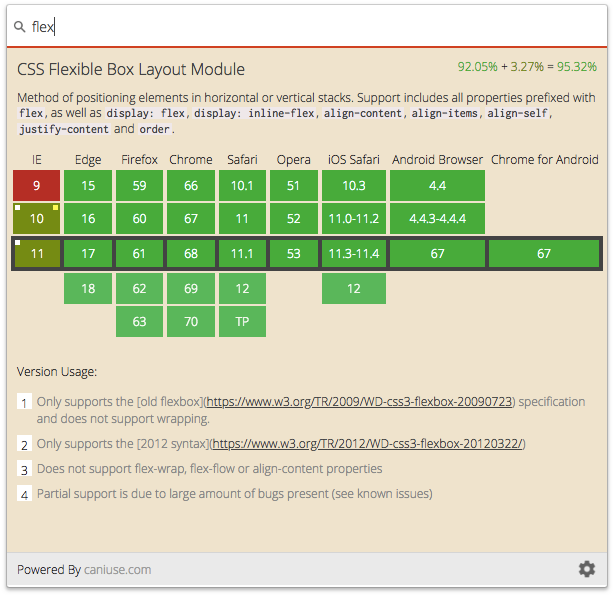
Task: Open the caniuse.com link in footer
Action: pos(117,569)
